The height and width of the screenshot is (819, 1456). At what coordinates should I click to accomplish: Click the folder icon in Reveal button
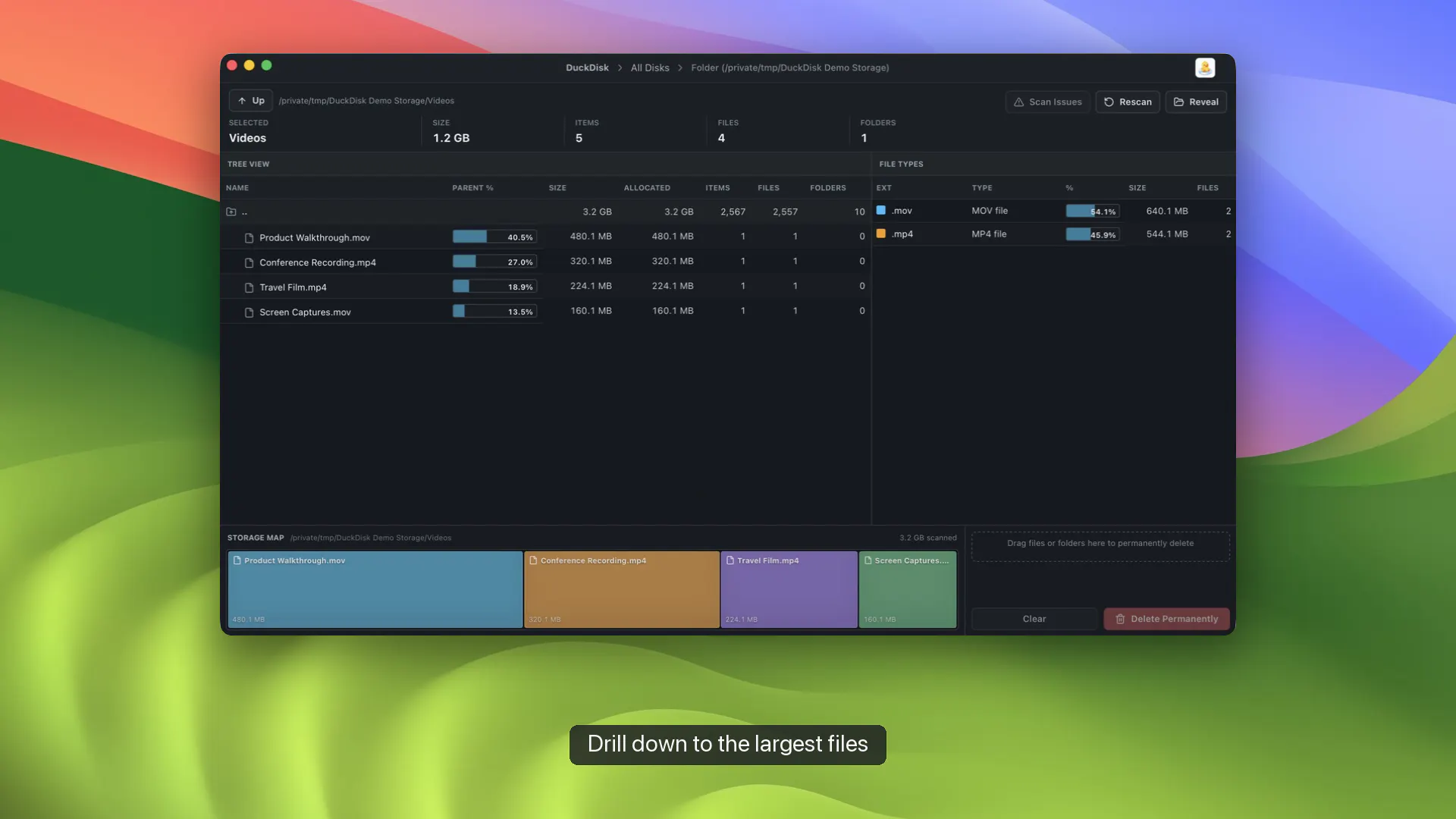point(1179,102)
